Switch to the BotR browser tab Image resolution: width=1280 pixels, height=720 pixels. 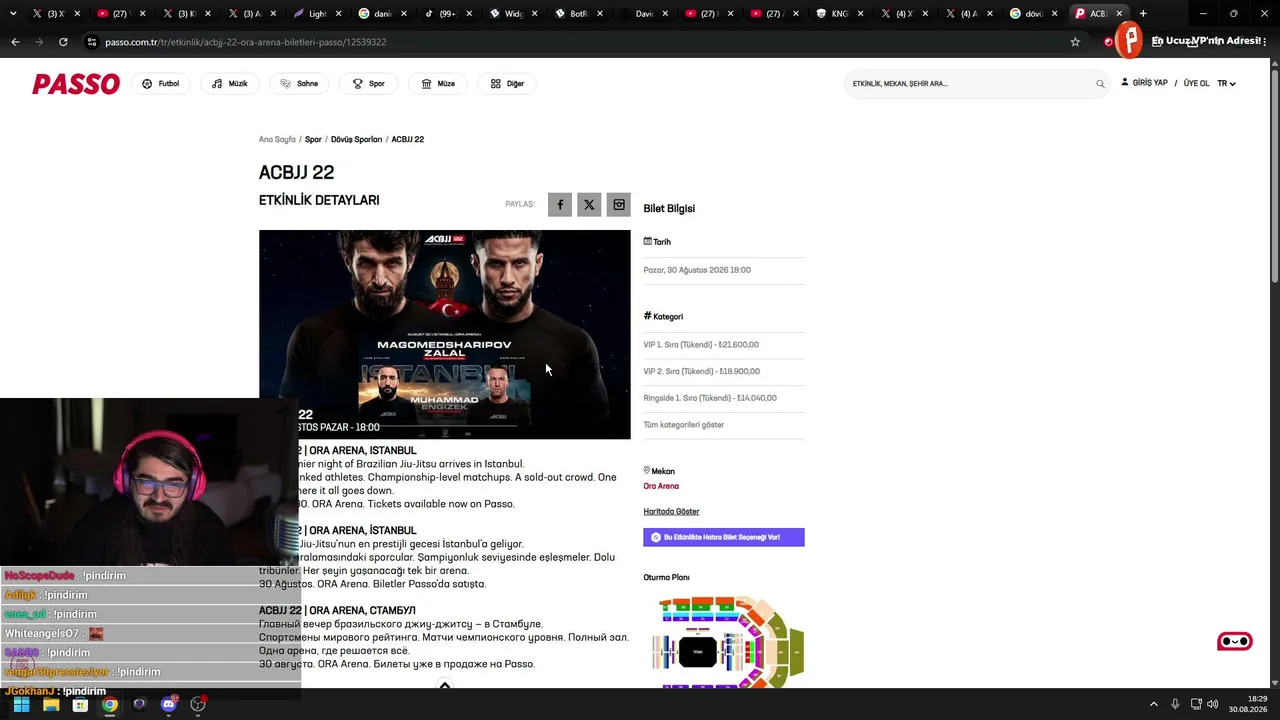click(578, 14)
